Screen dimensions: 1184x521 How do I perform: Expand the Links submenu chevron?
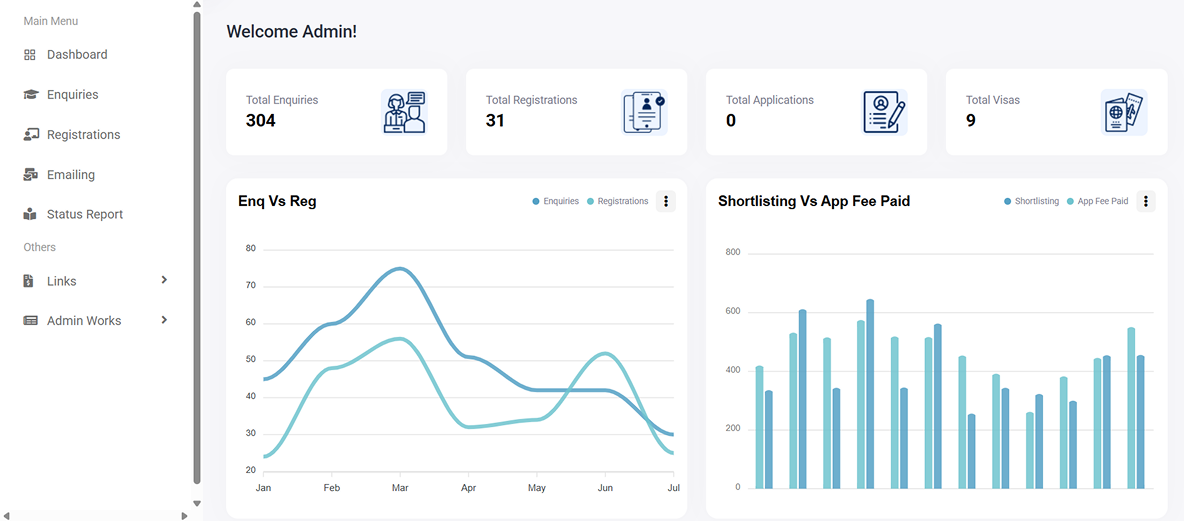pyautogui.click(x=164, y=280)
